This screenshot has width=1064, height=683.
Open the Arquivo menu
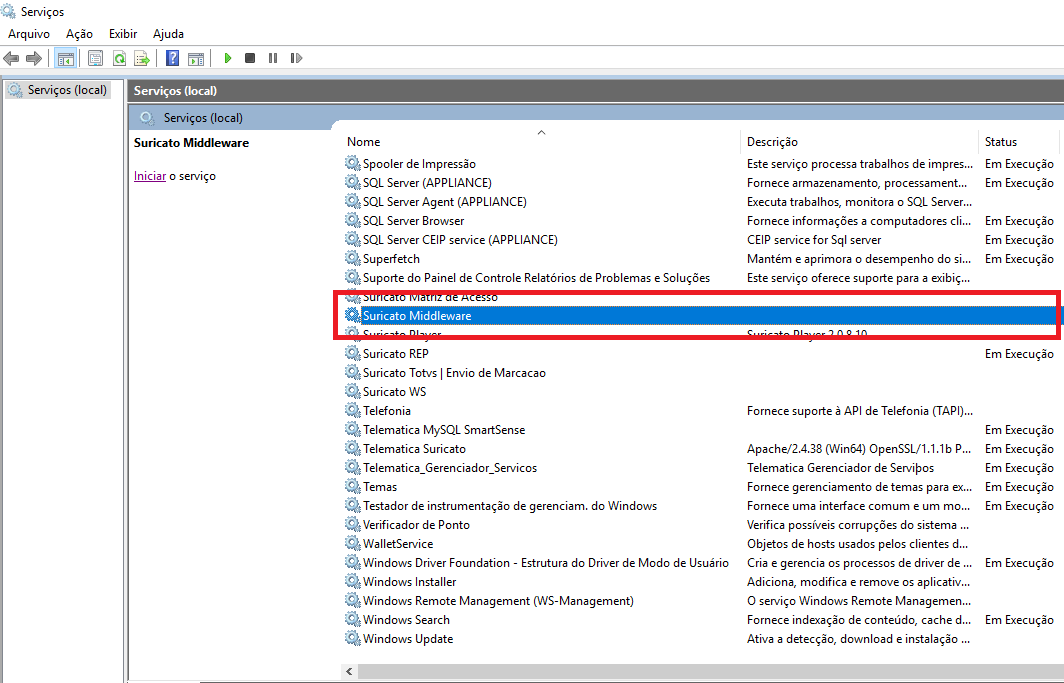click(x=29, y=34)
